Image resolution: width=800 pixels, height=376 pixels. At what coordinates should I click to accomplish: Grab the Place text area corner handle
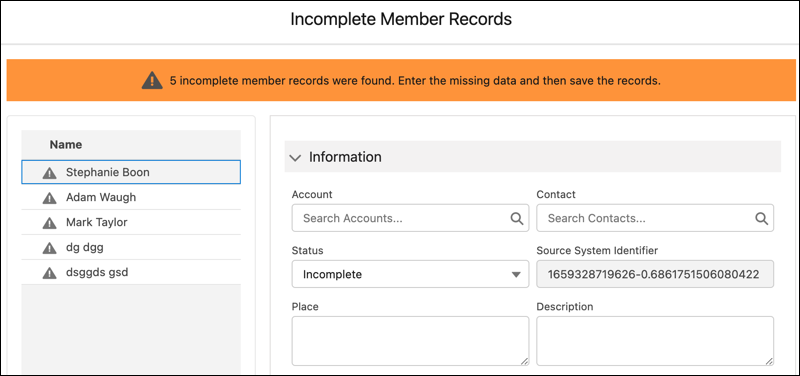(x=524, y=361)
